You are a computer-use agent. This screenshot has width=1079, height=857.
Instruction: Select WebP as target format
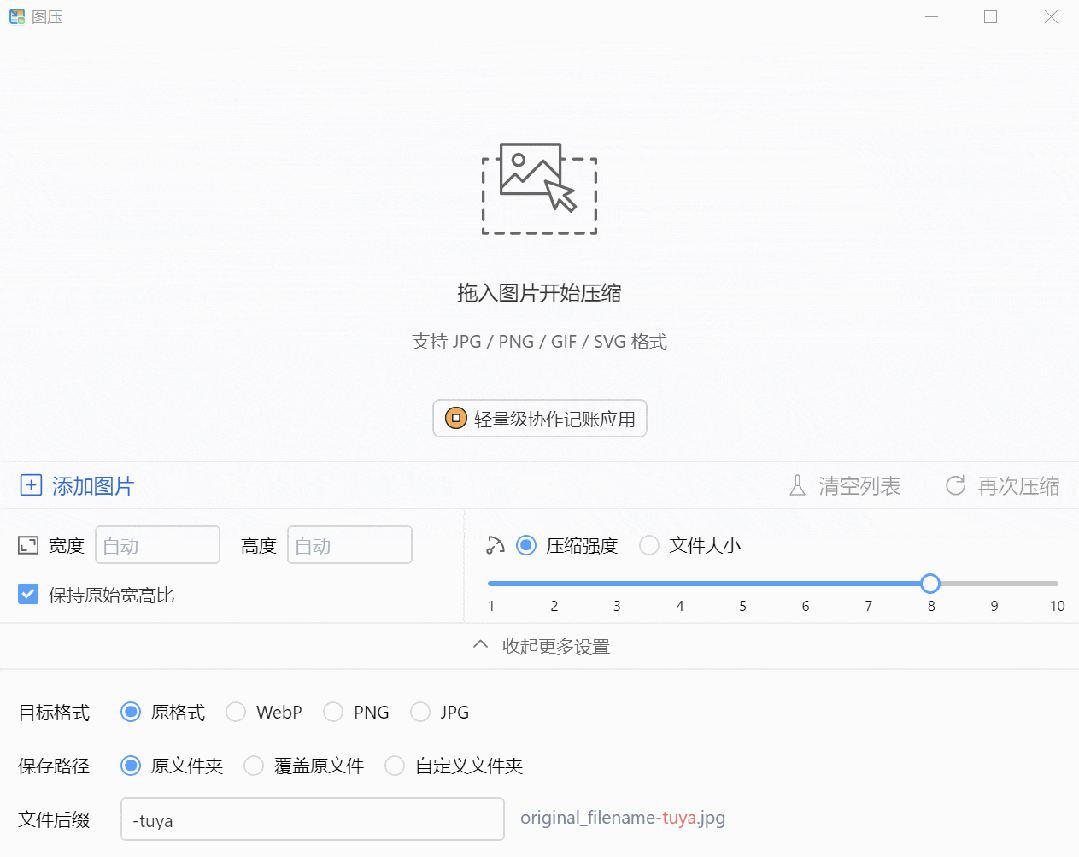235,712
